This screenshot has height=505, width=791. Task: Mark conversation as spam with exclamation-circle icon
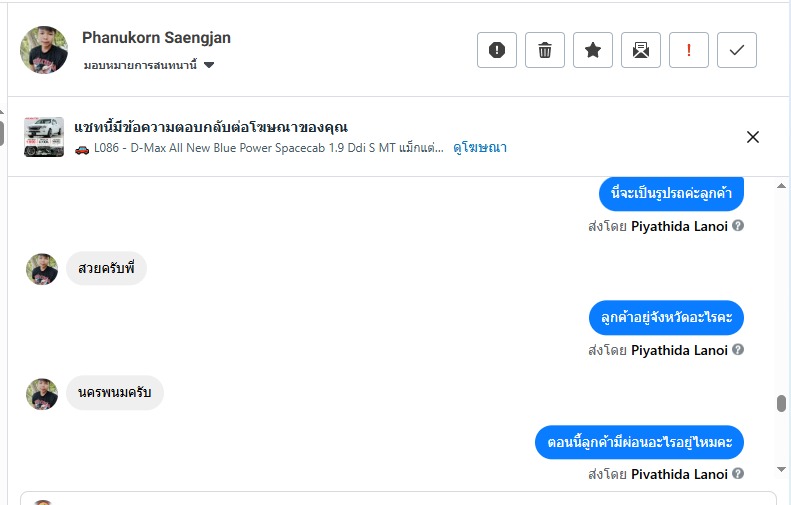pyautogui.click(x=497, y=50)
